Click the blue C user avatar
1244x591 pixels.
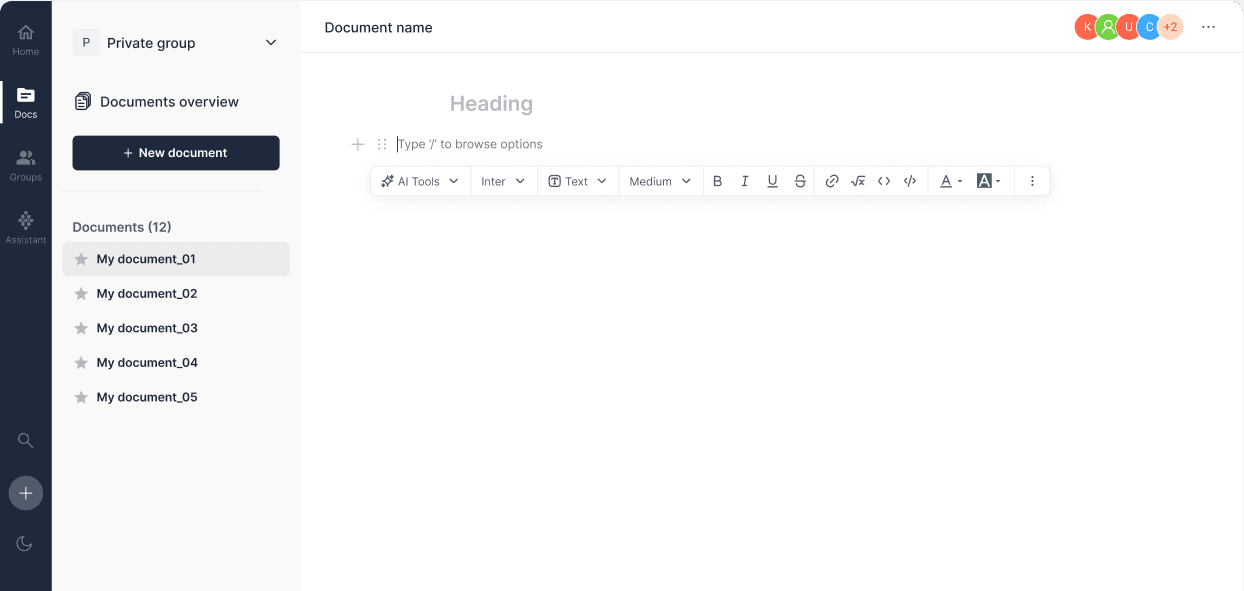point(1149,27)
